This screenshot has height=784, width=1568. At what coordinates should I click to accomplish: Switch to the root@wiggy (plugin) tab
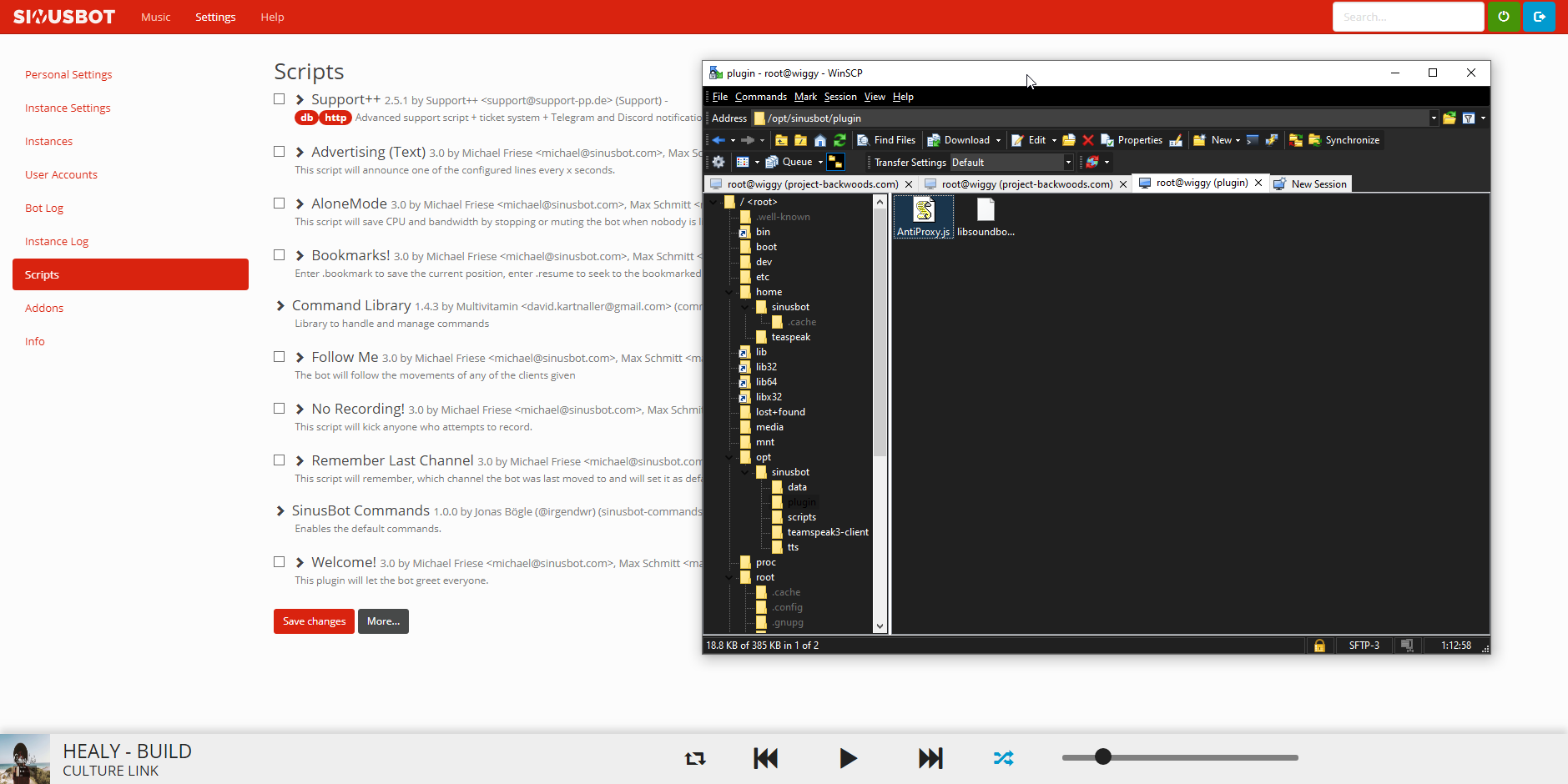click(x=1202, y=183)
